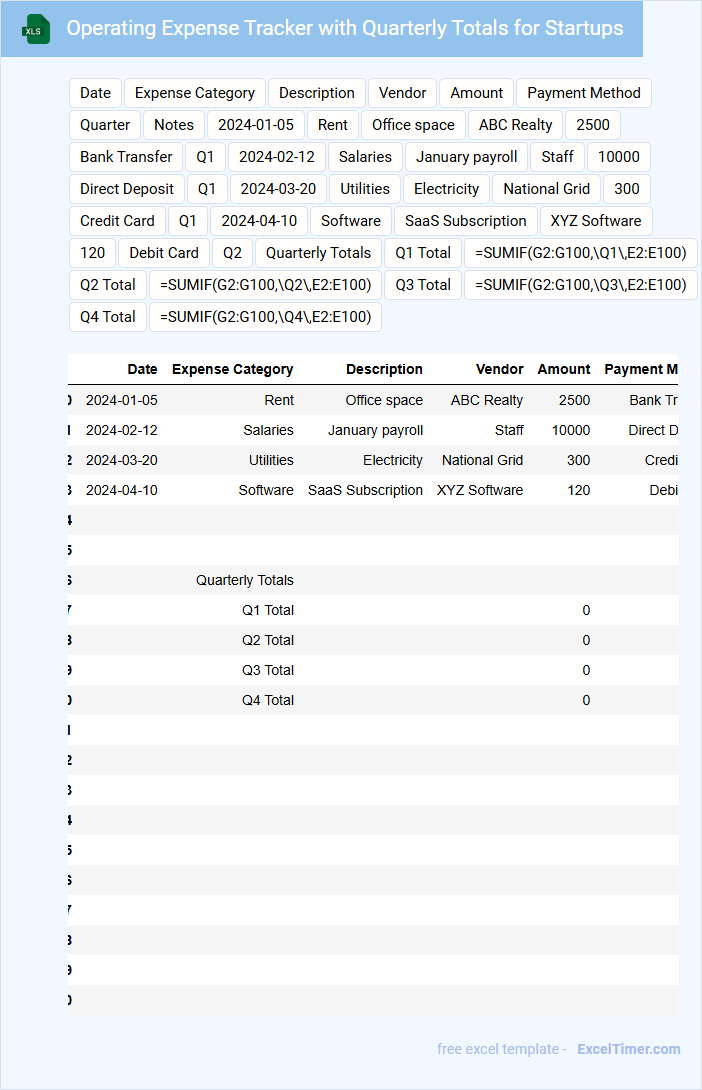Select the Q3 Total table cell
702x1090 pixels.
pyautogui.click(x=268, y=670)
